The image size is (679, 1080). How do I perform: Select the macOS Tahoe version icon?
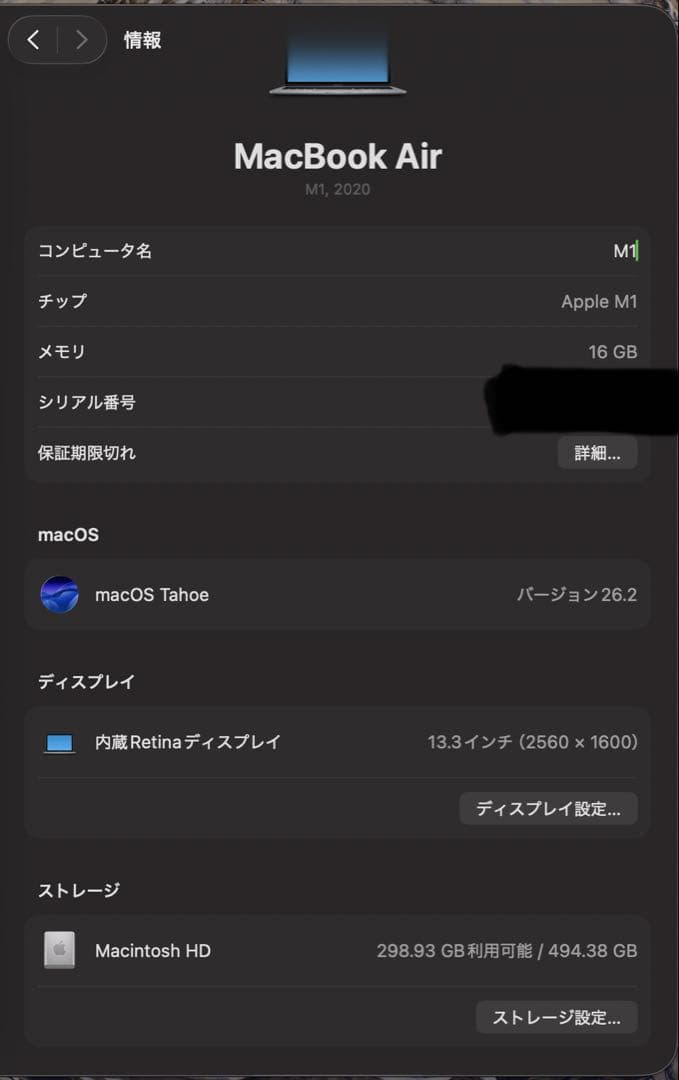(x=60, y=594)
